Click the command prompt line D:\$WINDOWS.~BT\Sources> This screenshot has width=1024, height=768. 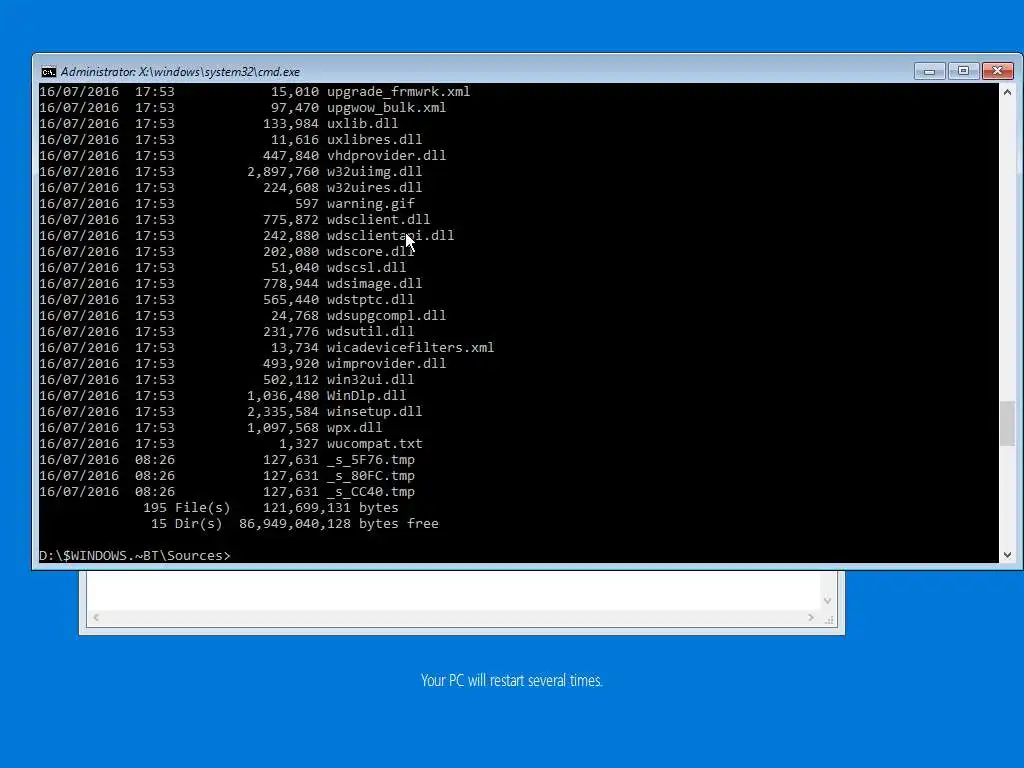[135, 555]
